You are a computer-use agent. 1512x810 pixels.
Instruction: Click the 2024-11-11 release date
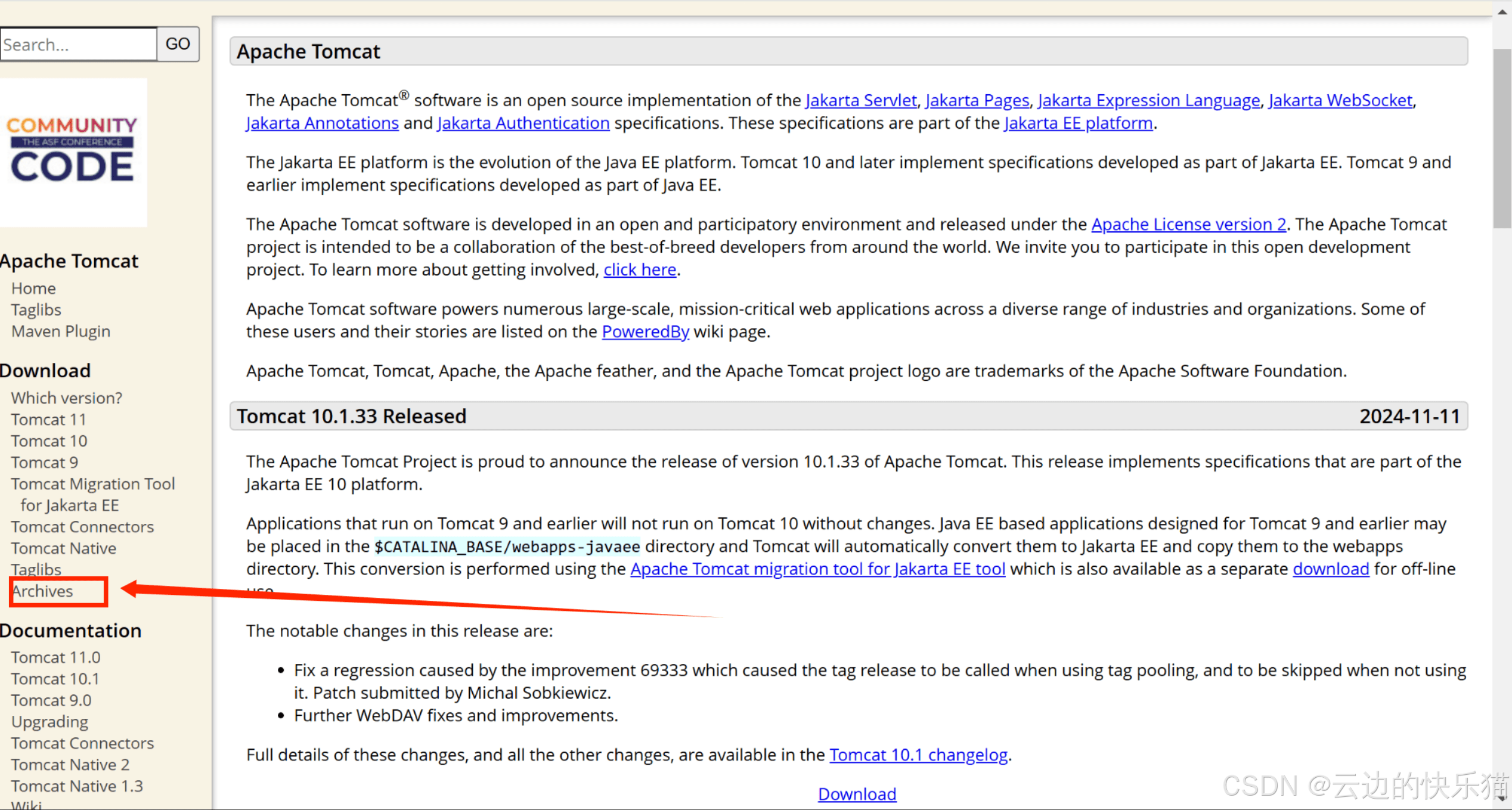[x=1409, y=416]
